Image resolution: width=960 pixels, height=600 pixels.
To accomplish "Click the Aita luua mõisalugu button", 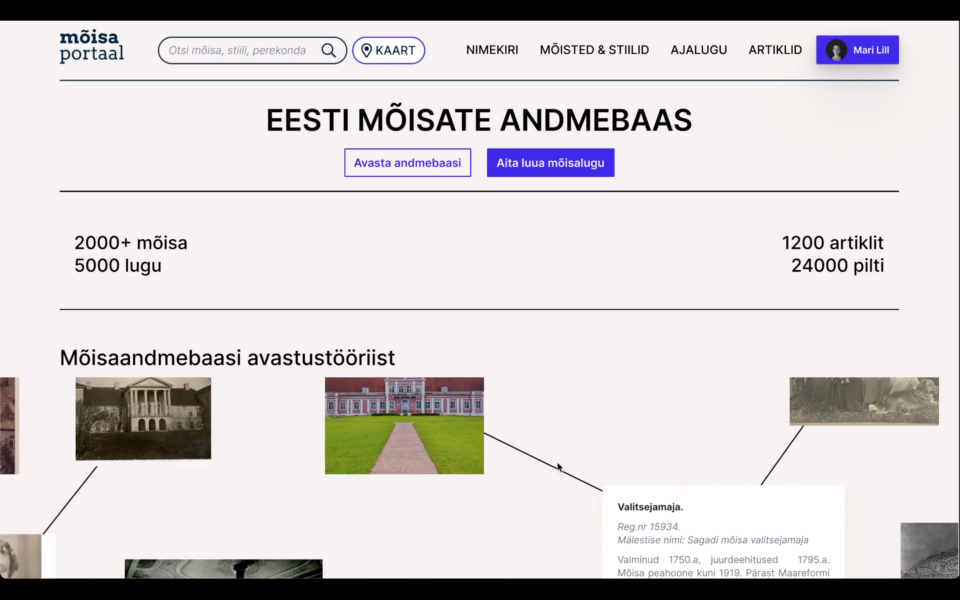I will point(550,163).
